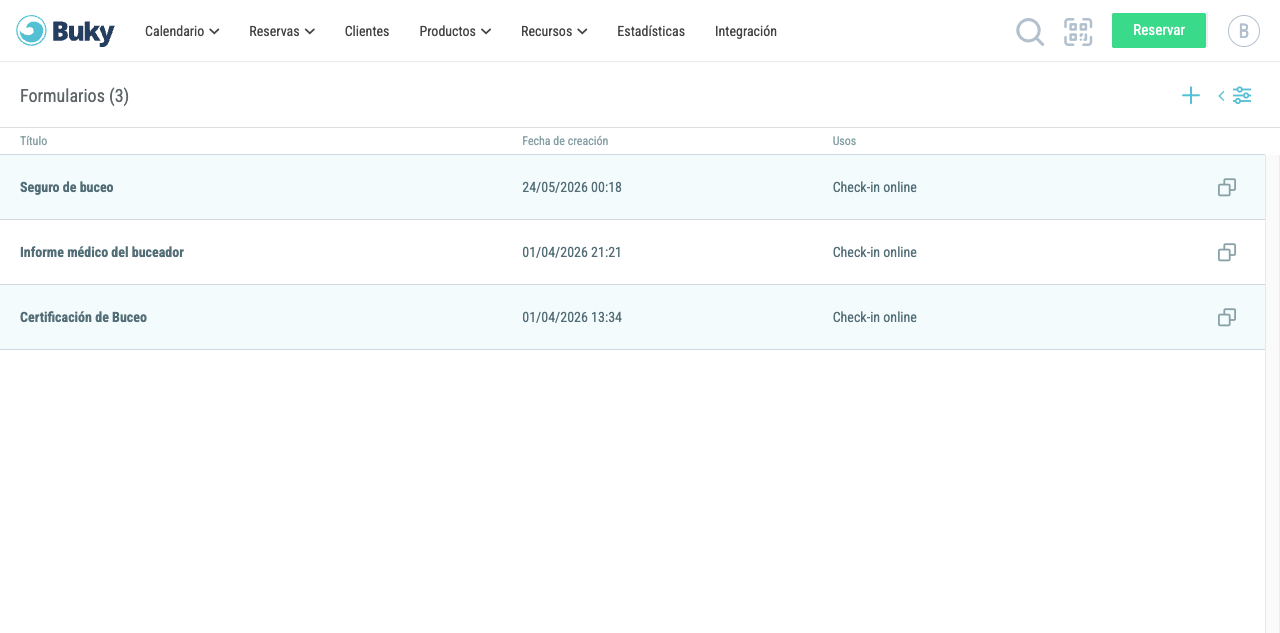The width and height of the screenshot is (1280, 633).
Task: Expand the Calendario dropdown menu
Action: click(x=182, y=31)
